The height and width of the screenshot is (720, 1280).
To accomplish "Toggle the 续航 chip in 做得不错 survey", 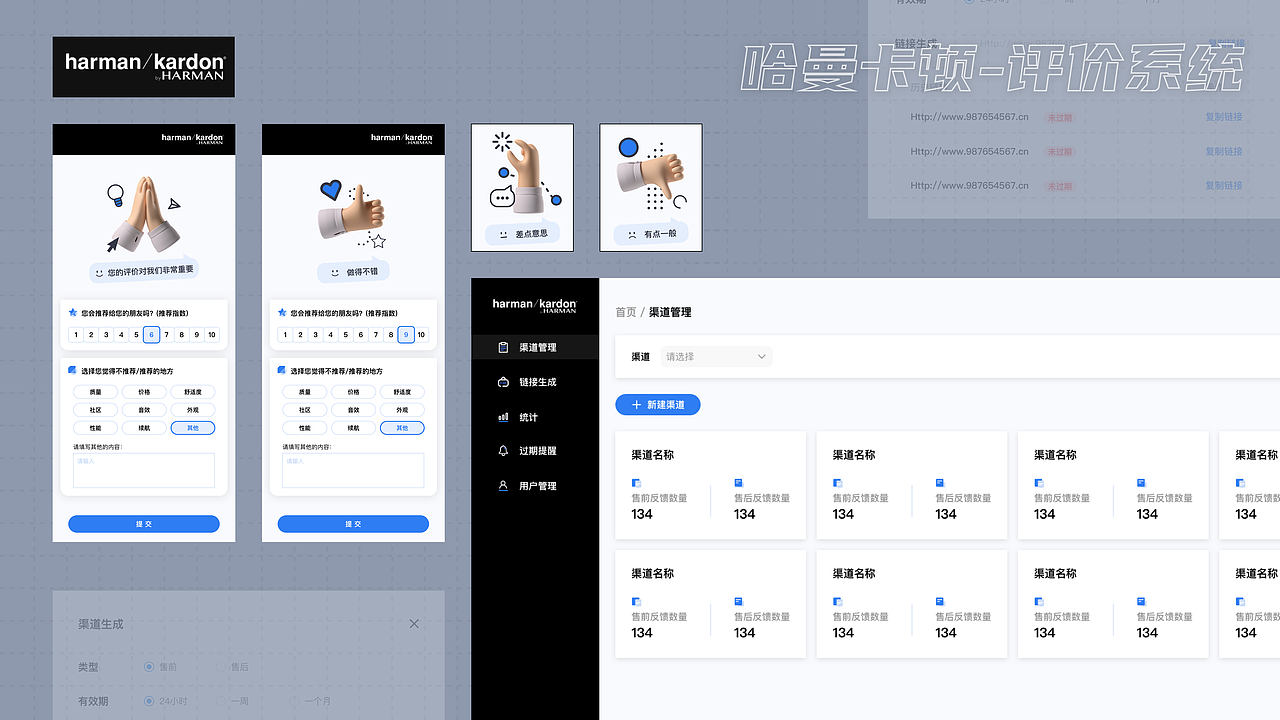I will coord(353,428).
